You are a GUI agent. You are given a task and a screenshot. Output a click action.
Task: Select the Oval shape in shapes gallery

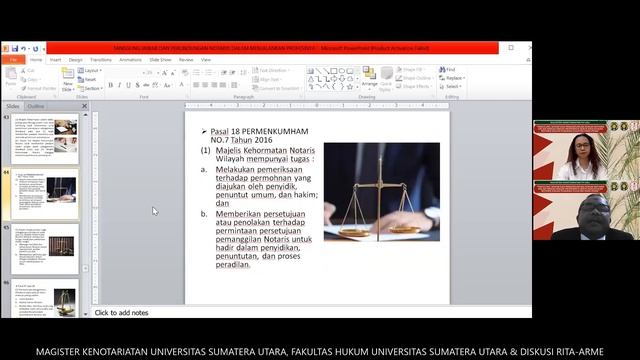pos(342,71)
